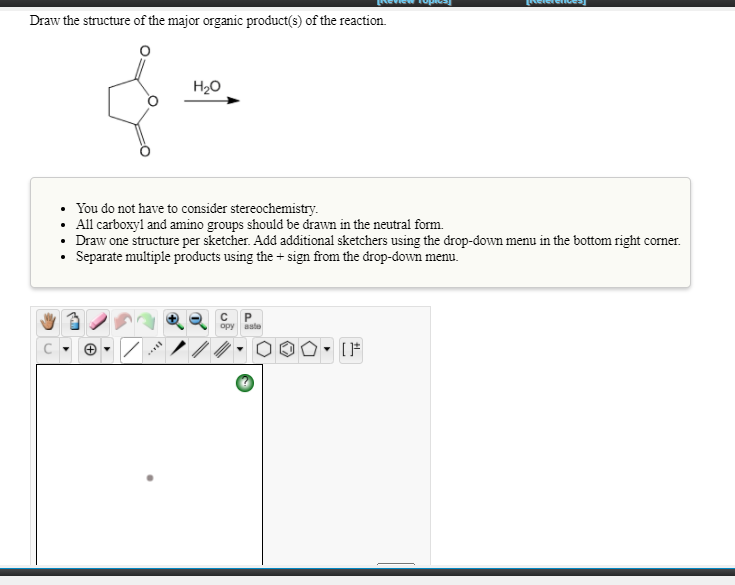Click the clear canvas spray bottle icon
This screenshot has width=735, height=585.
(73, 322)
